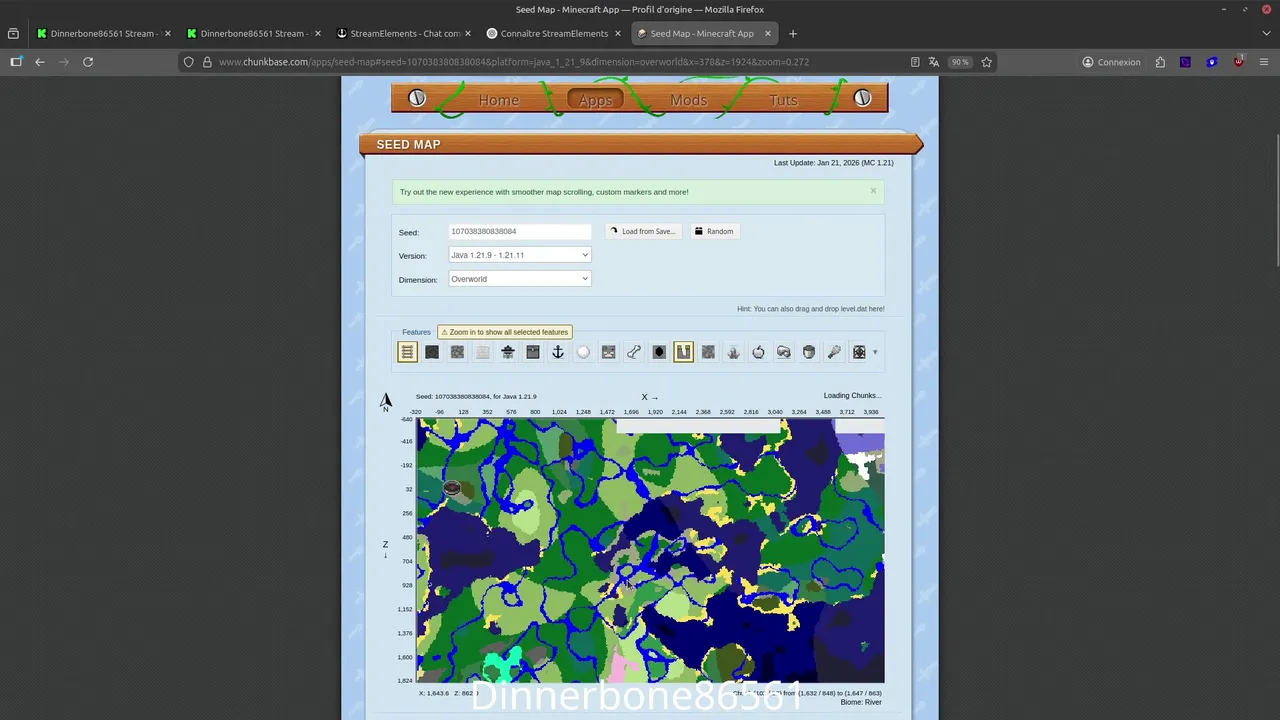This screenshot has width=1280, height=720.
Task: Switch to Connaître StreamElements tab
Action: click(554, 33)
